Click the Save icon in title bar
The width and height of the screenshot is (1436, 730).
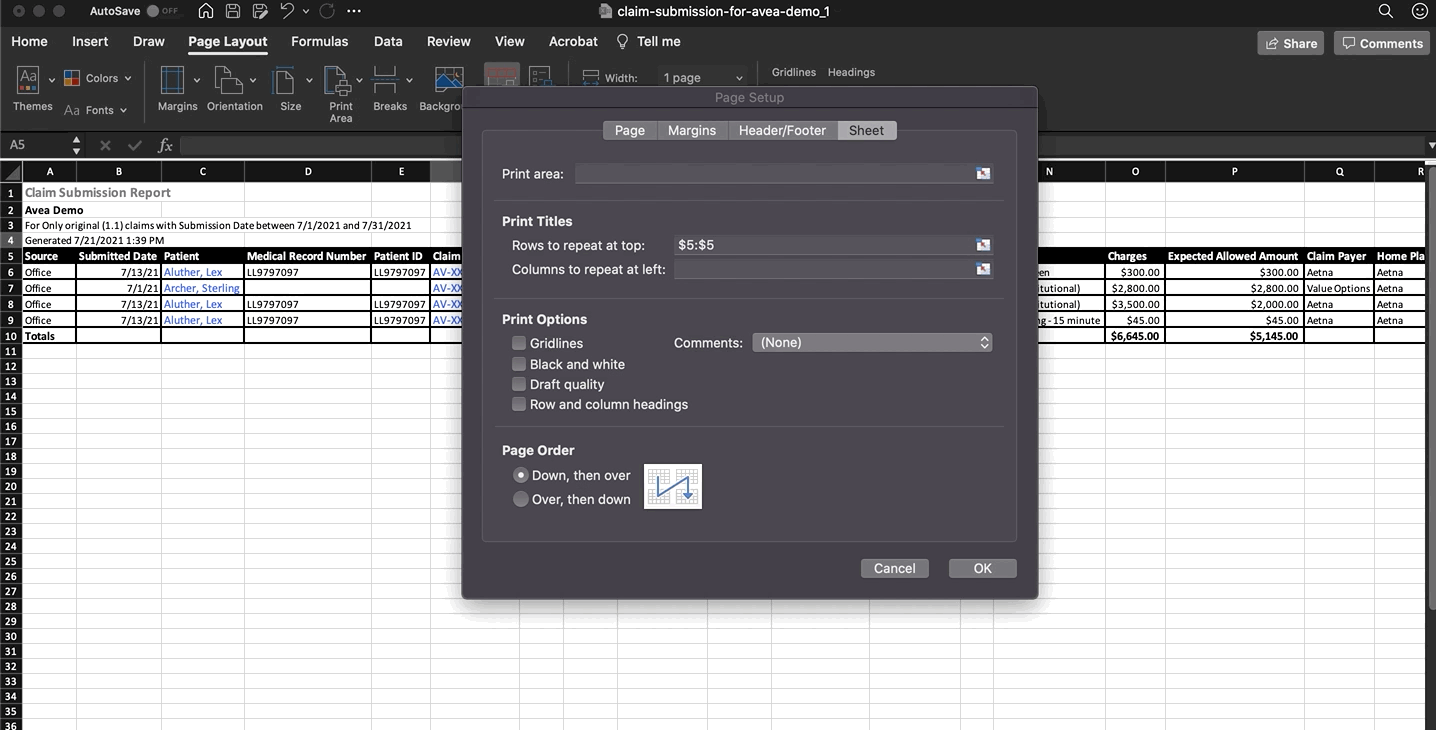point(233,12)
